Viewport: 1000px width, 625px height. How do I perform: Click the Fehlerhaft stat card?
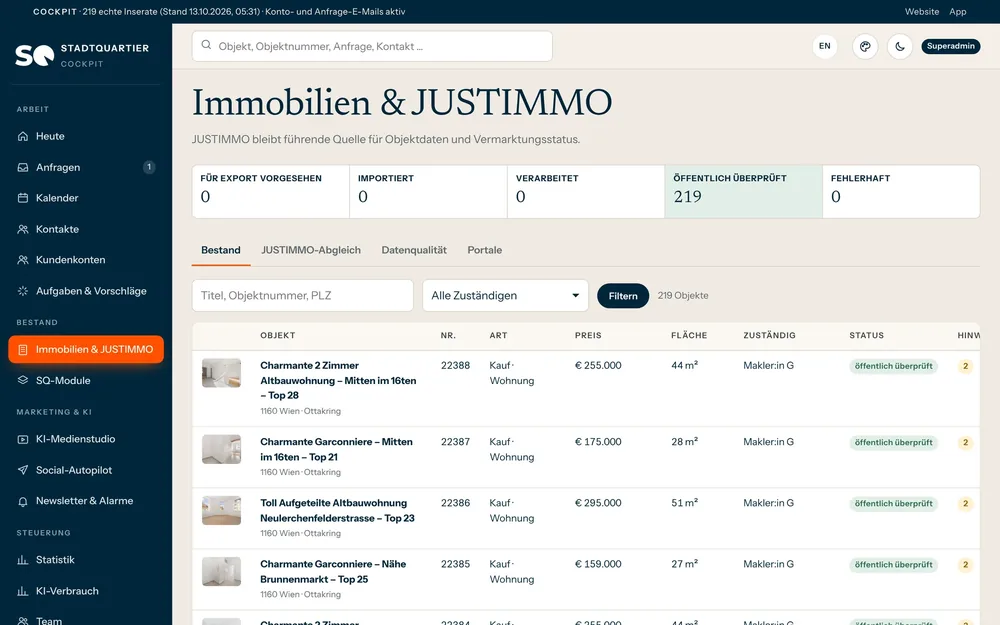901,191
